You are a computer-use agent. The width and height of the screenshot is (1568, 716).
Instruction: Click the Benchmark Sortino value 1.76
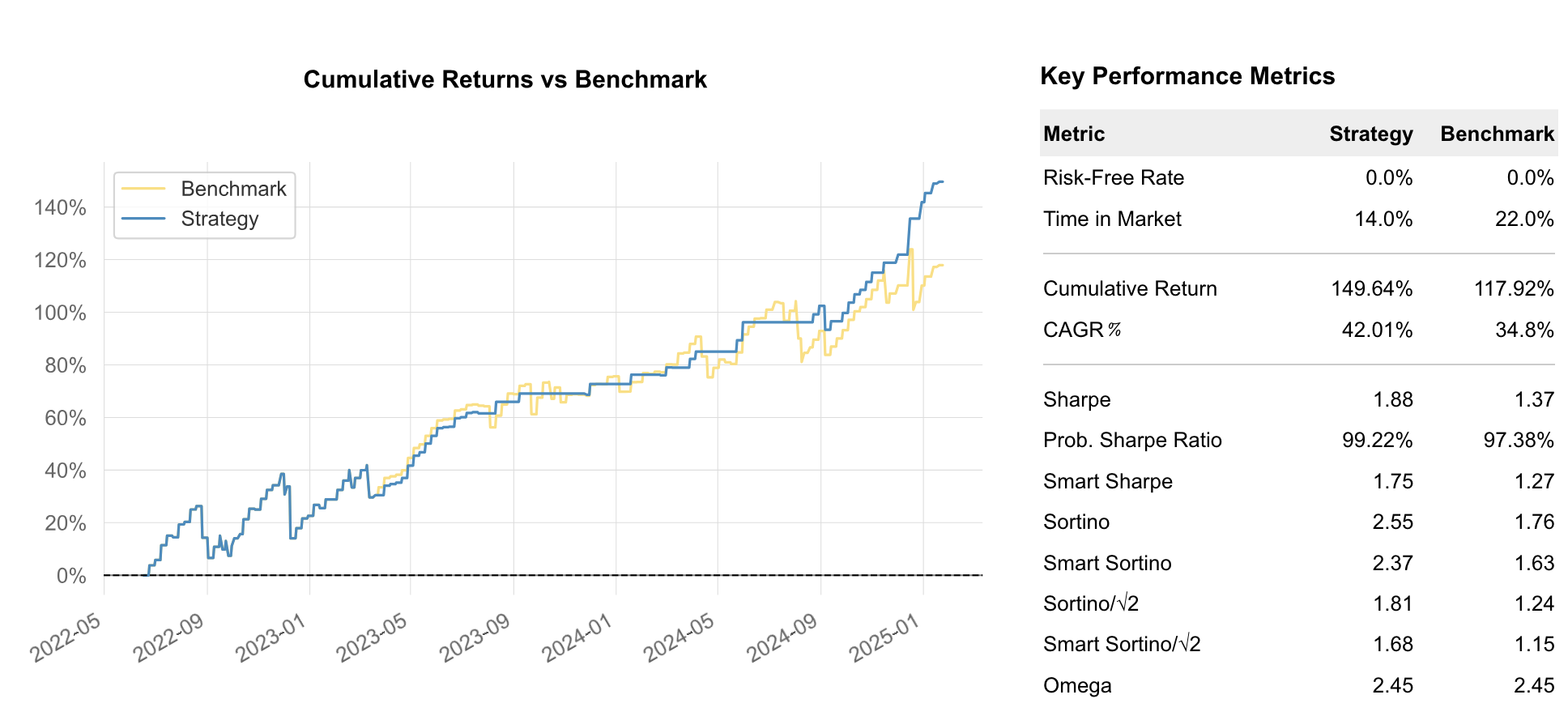click(x=1534, y=522)
